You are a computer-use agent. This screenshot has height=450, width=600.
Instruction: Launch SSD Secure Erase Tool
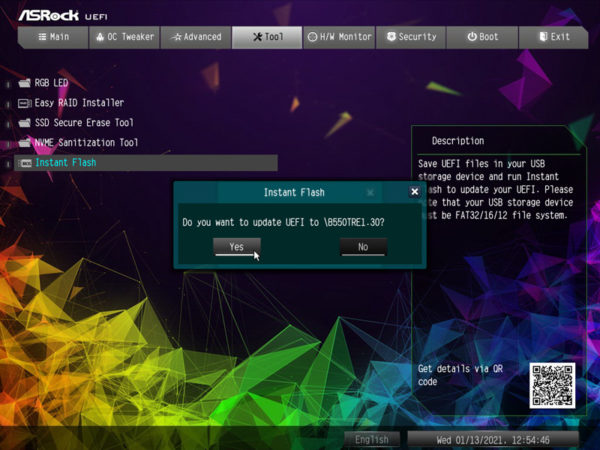84,122
